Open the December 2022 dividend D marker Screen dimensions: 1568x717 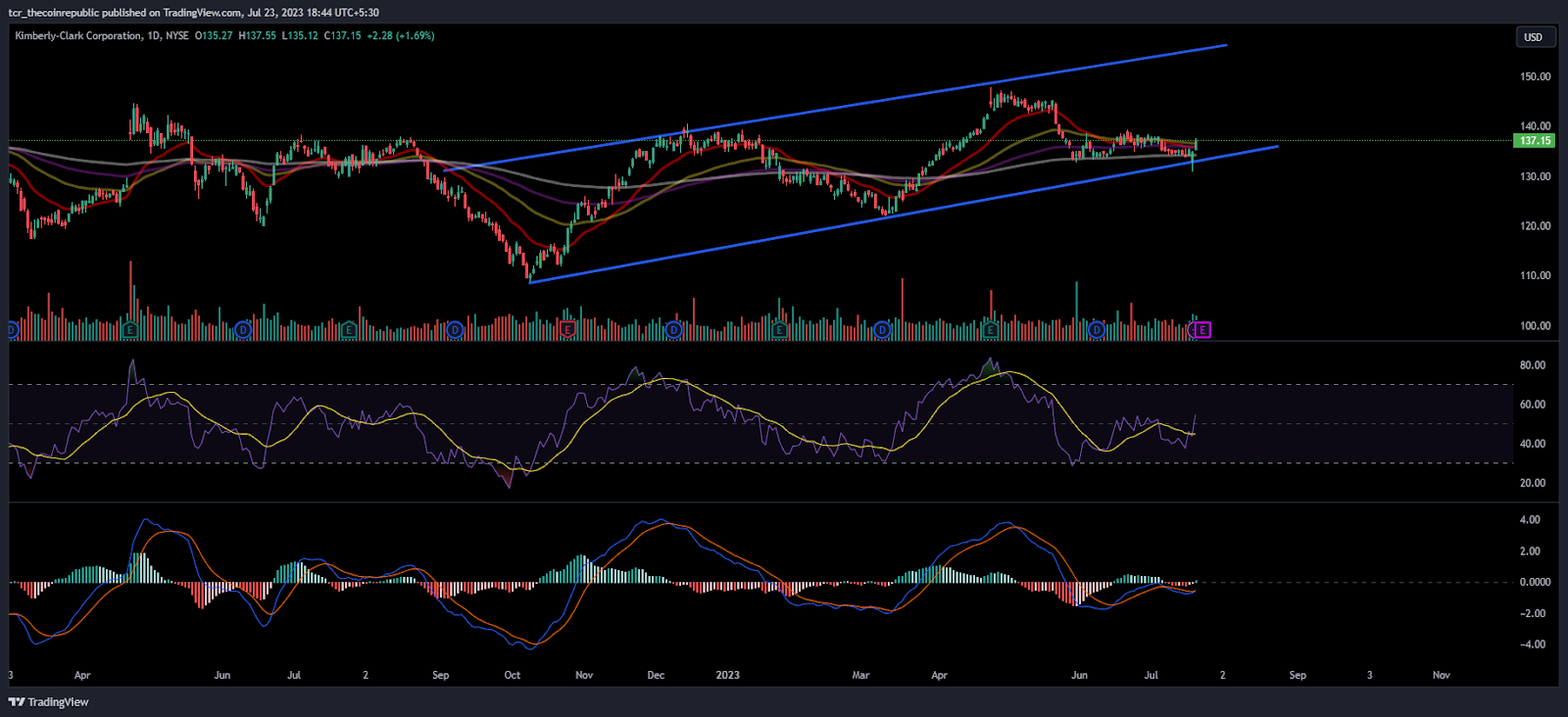(x=673, y=330)
